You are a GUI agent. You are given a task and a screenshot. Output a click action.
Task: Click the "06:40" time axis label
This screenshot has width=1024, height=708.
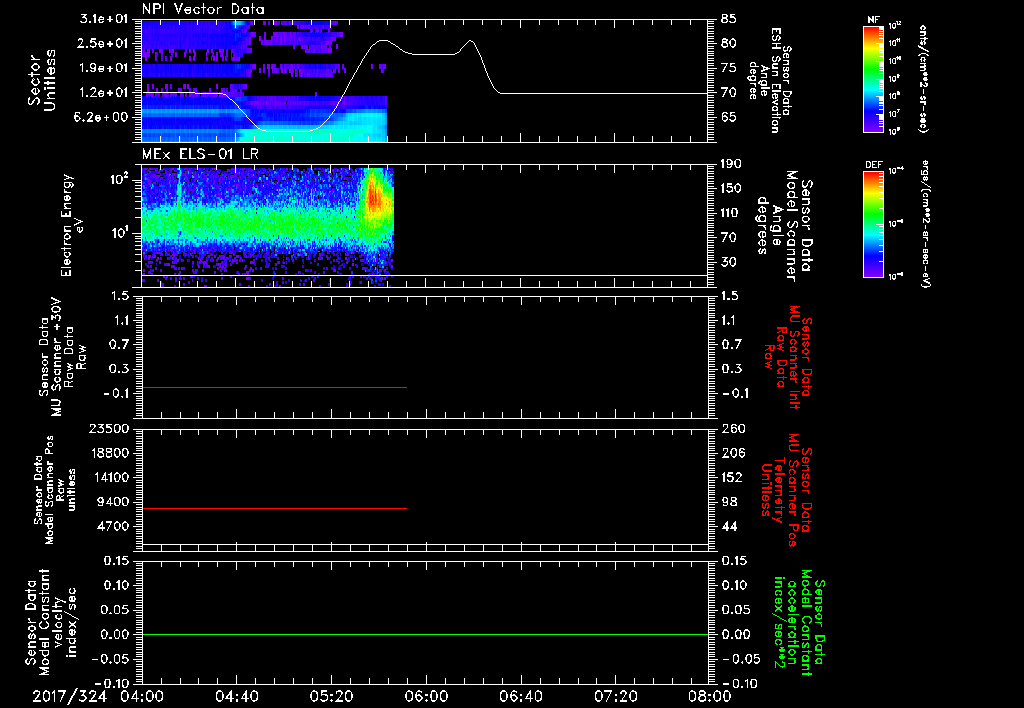(520, 696)
